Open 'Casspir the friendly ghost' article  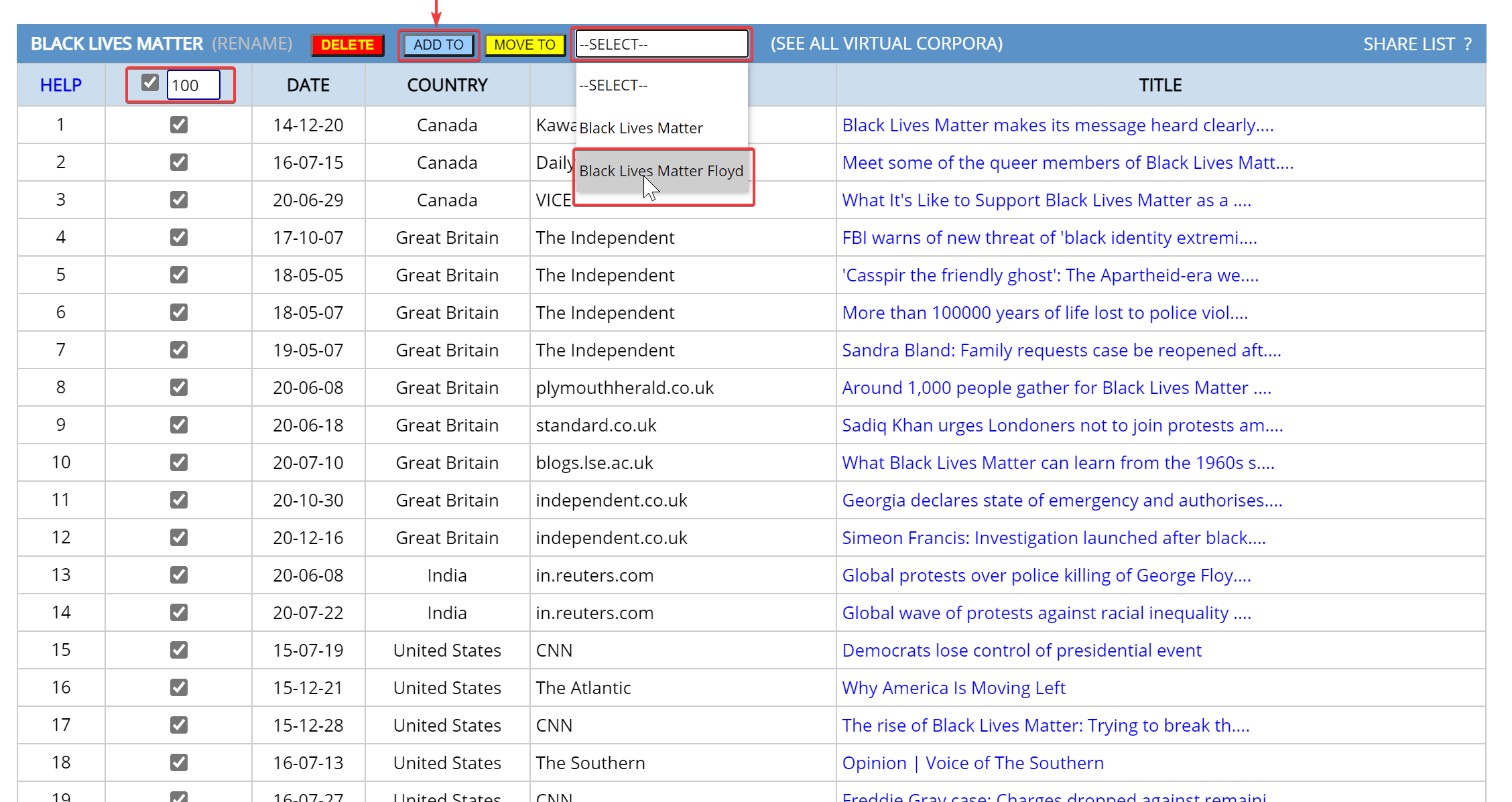coord(1050,275)
